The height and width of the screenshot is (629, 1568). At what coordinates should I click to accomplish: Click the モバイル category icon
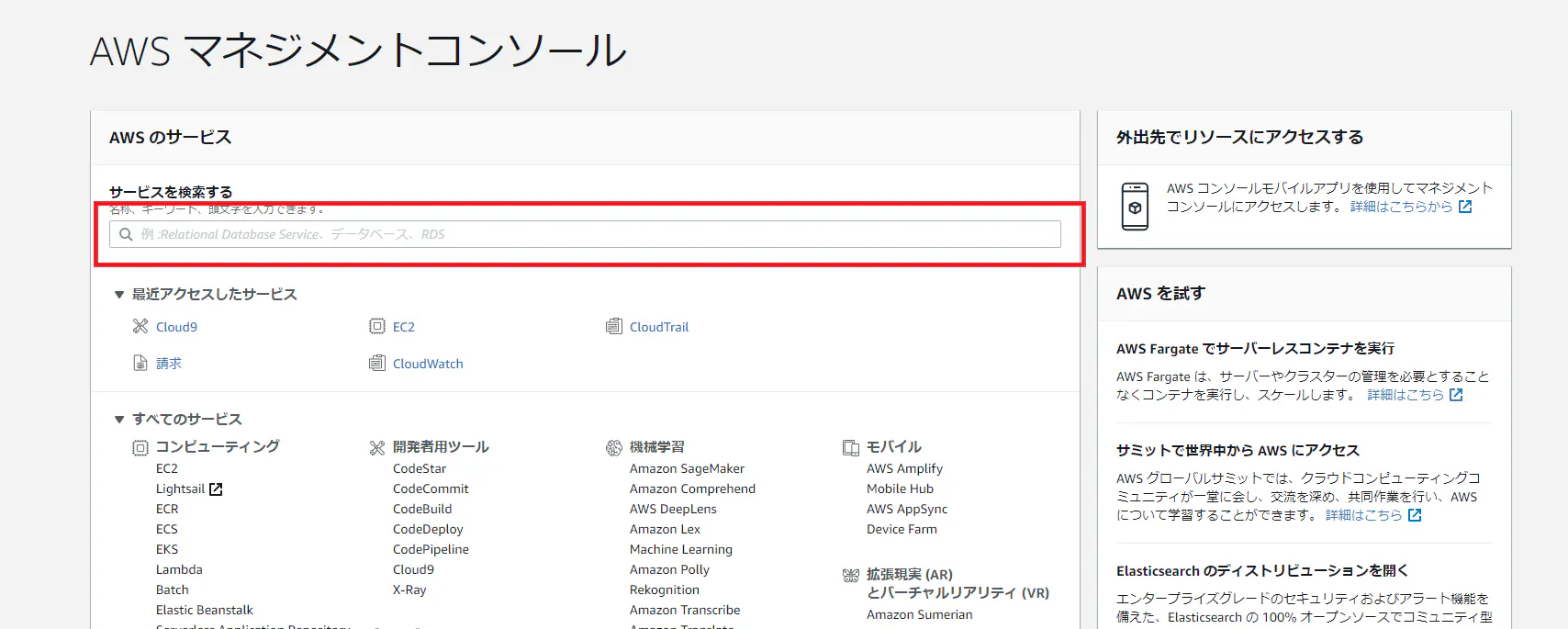coord(851,448)
